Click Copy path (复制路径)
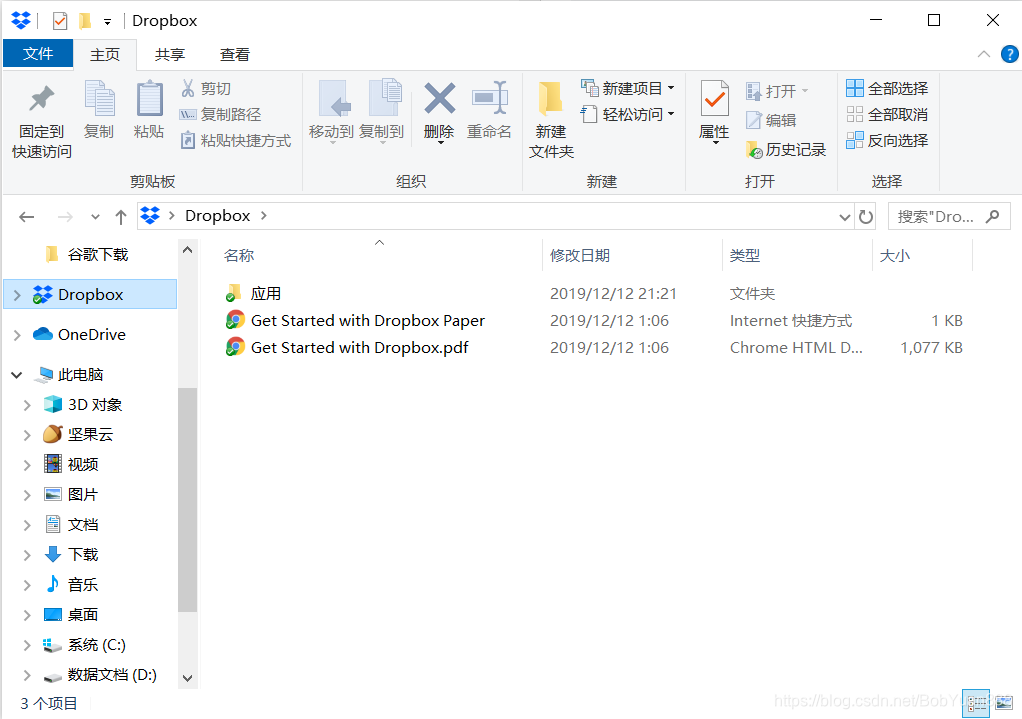 pyautogui.click(x=220, y=115)
